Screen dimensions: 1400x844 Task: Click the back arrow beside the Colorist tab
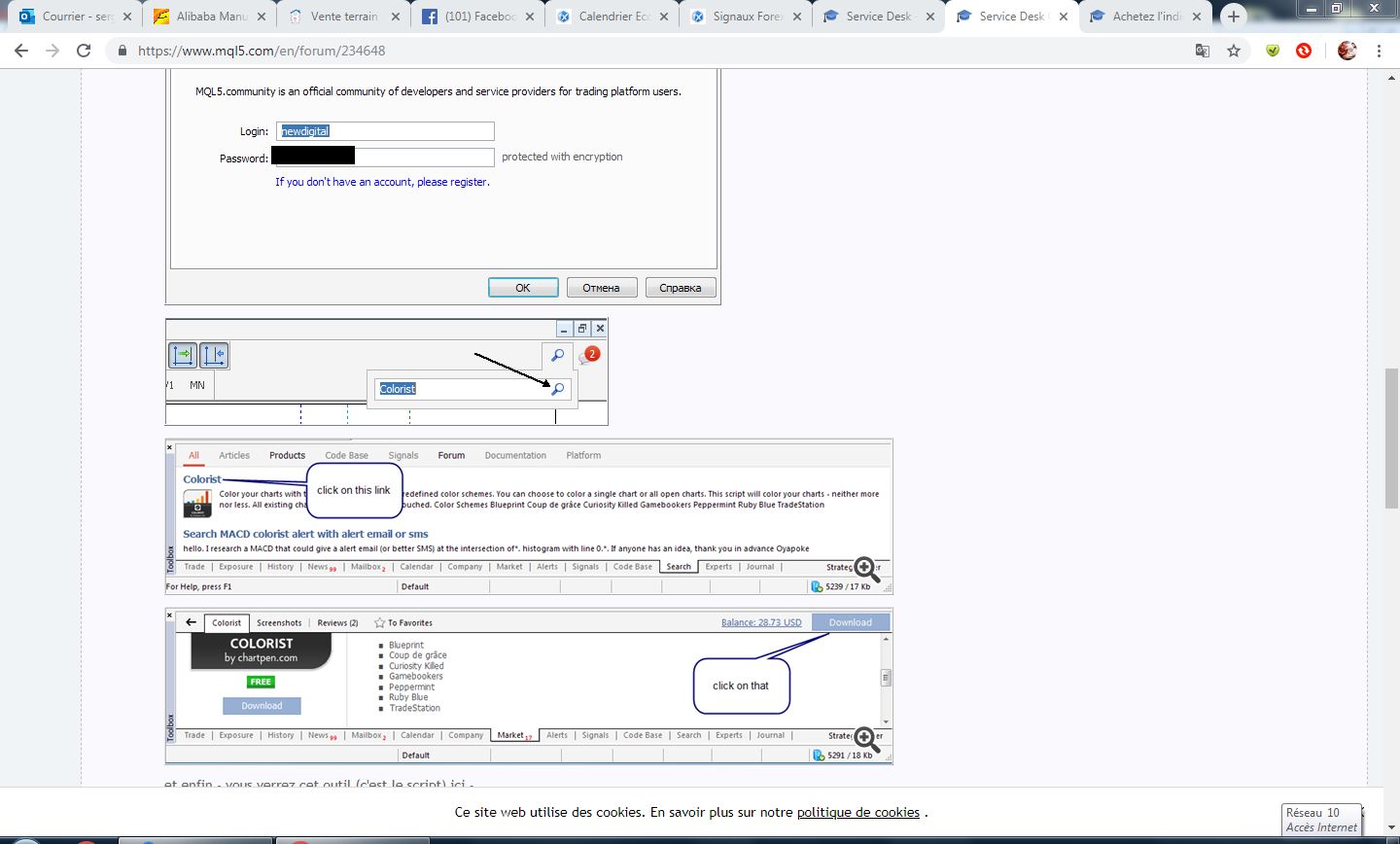coord(191,622)
